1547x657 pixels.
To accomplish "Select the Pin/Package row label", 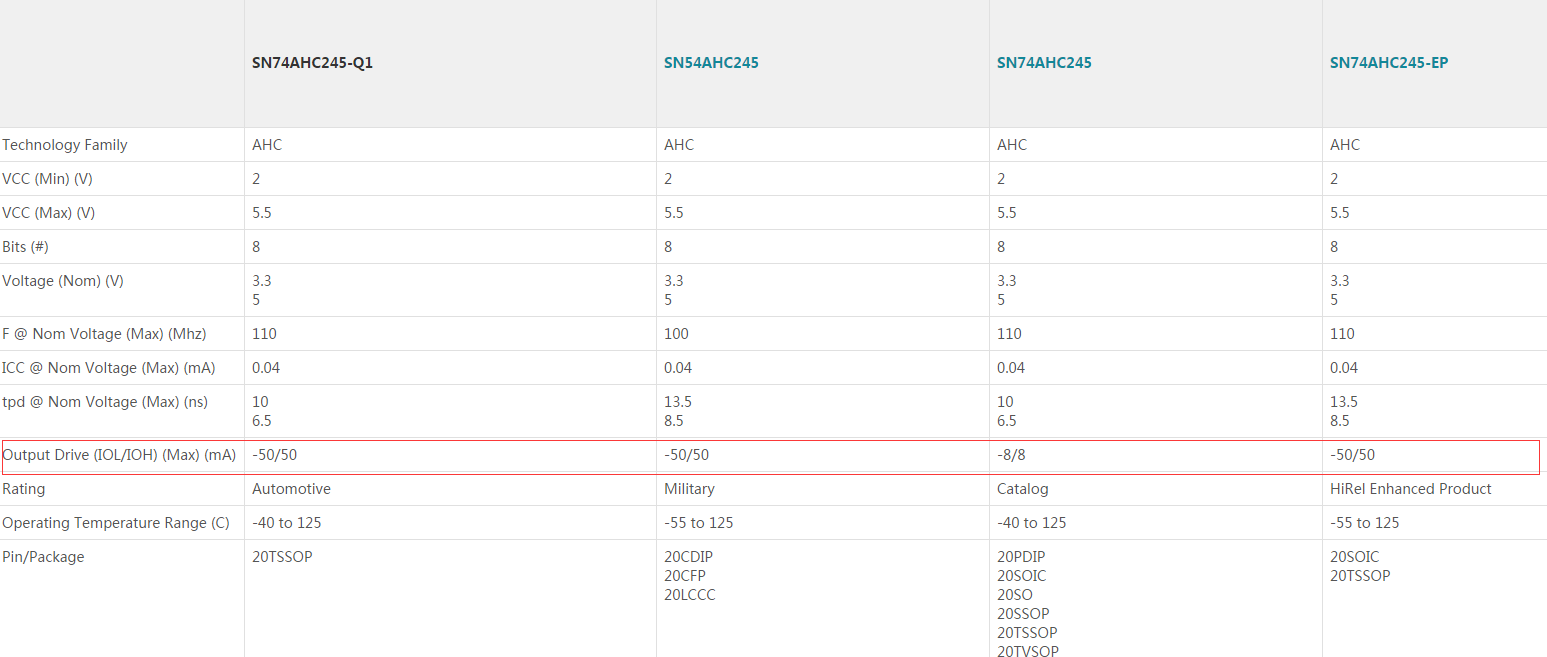I will (x=43, y=557).
